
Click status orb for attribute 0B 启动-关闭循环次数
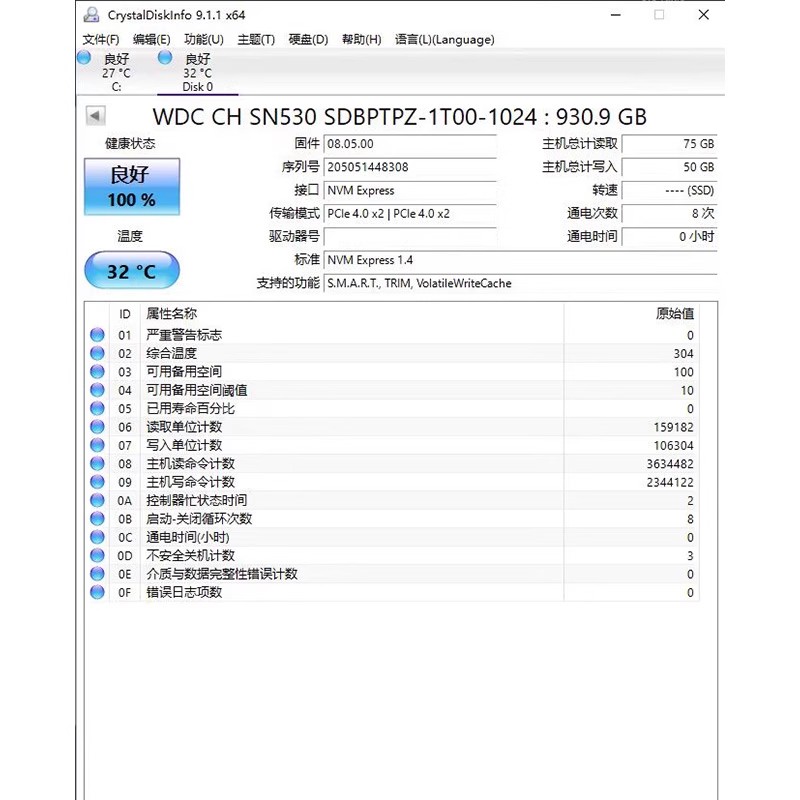[x=97, y=518]
